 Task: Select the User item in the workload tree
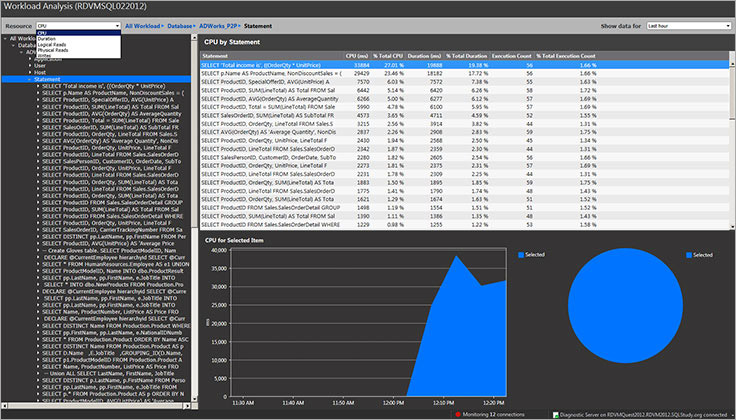click(39, 66)
